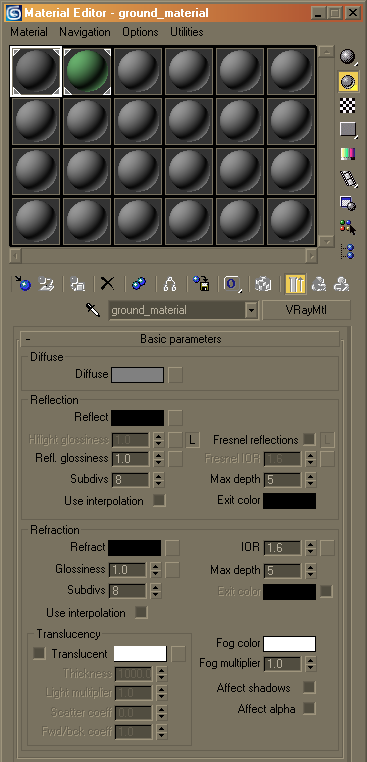Screen dimensions: 367x762
Task: Click Fog multiplier spinner arrows
Action: point(311,663)
